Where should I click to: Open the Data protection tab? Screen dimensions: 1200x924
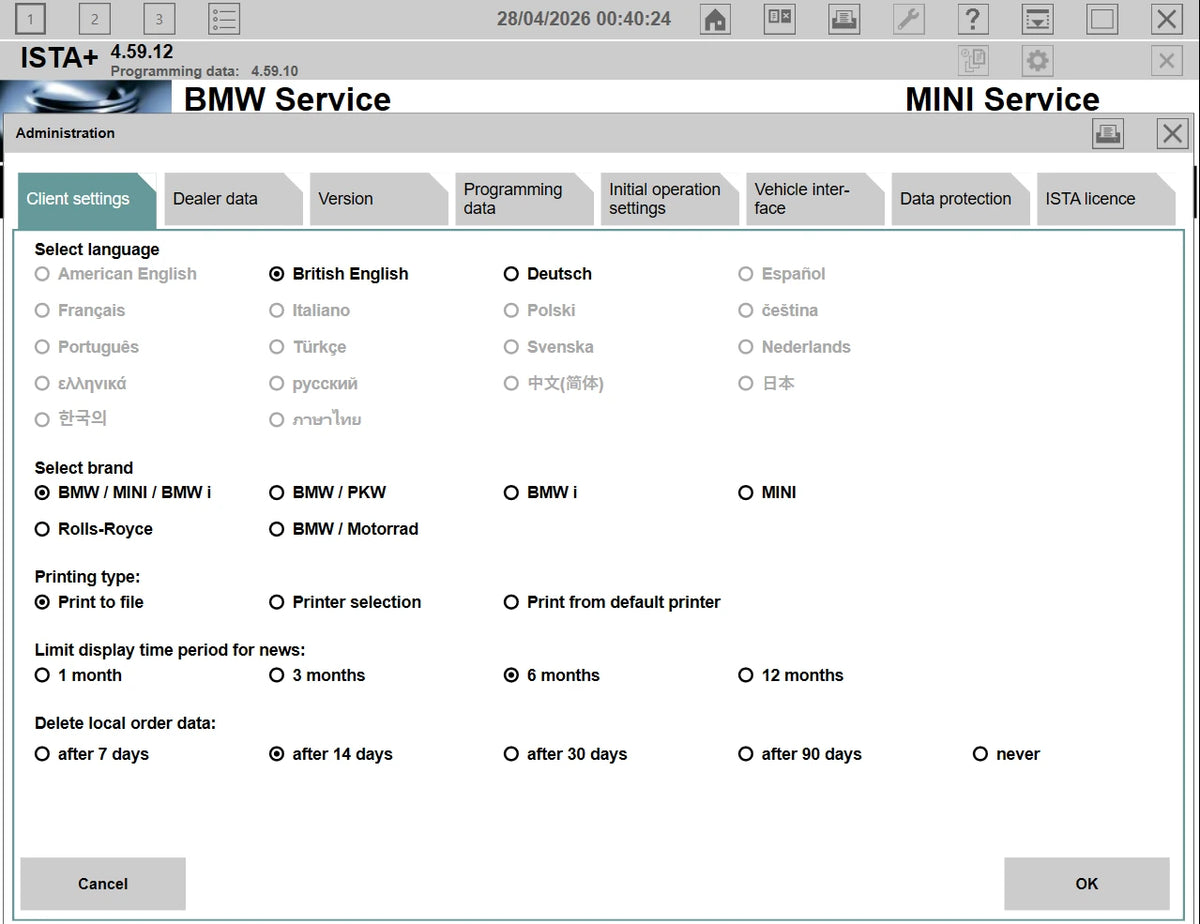(961, 199)
